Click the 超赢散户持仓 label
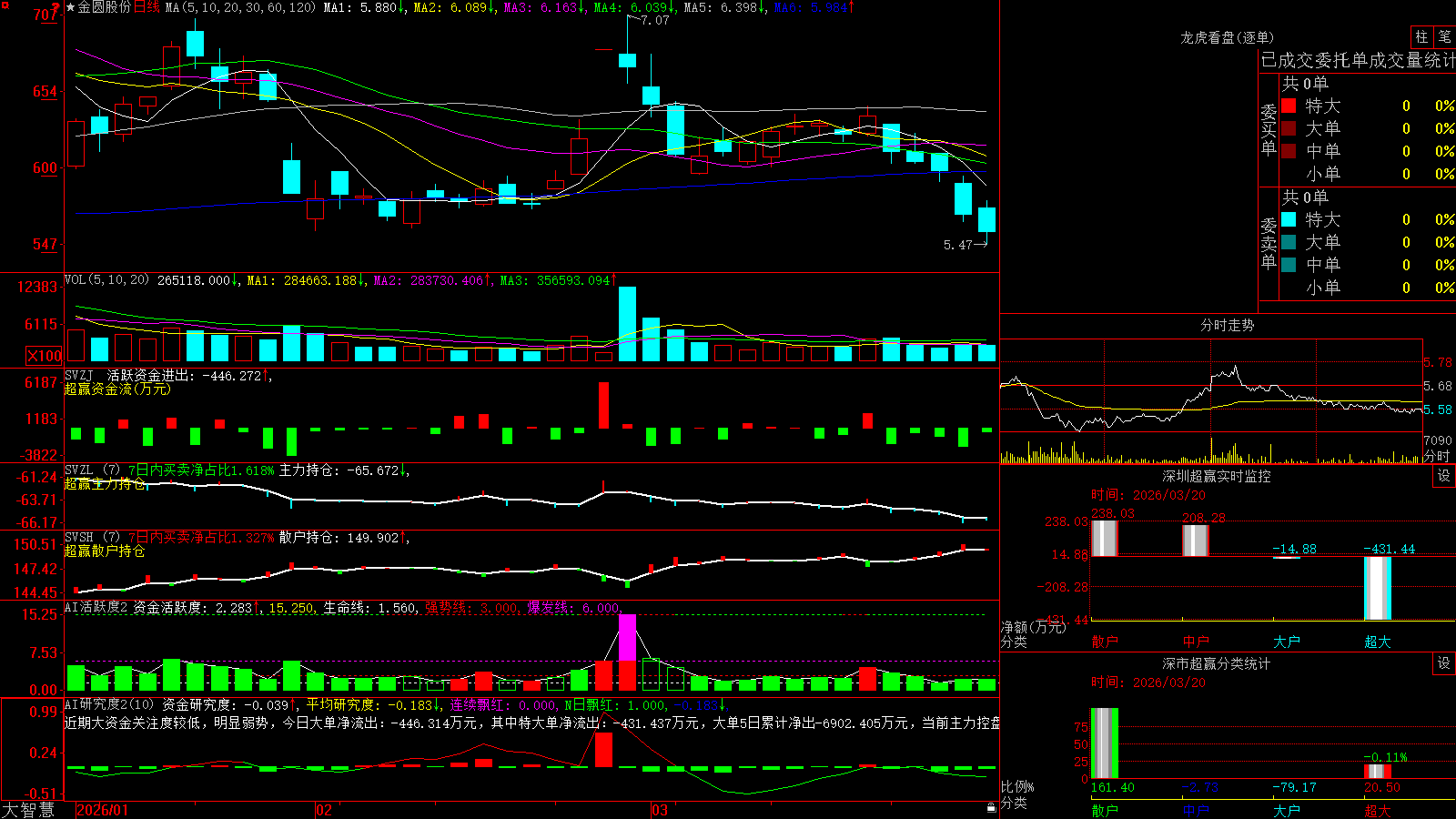The image size is (1456, 819). (105, 551)
